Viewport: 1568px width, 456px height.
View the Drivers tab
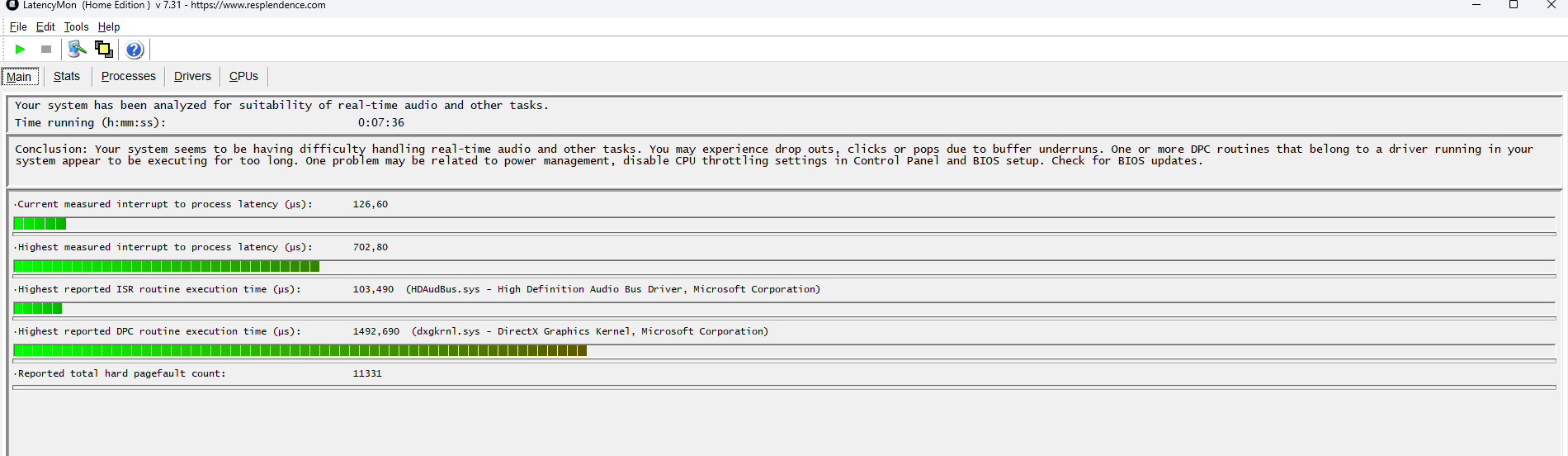tap(192, 76)
